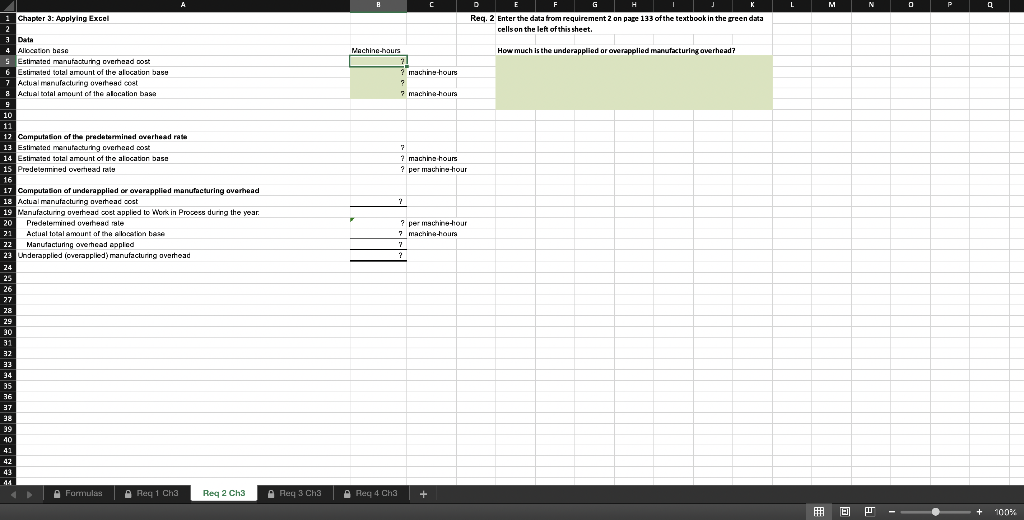Switch to Page Break Preview icon
Screen dimensions: 1024x520
[870, 512]
